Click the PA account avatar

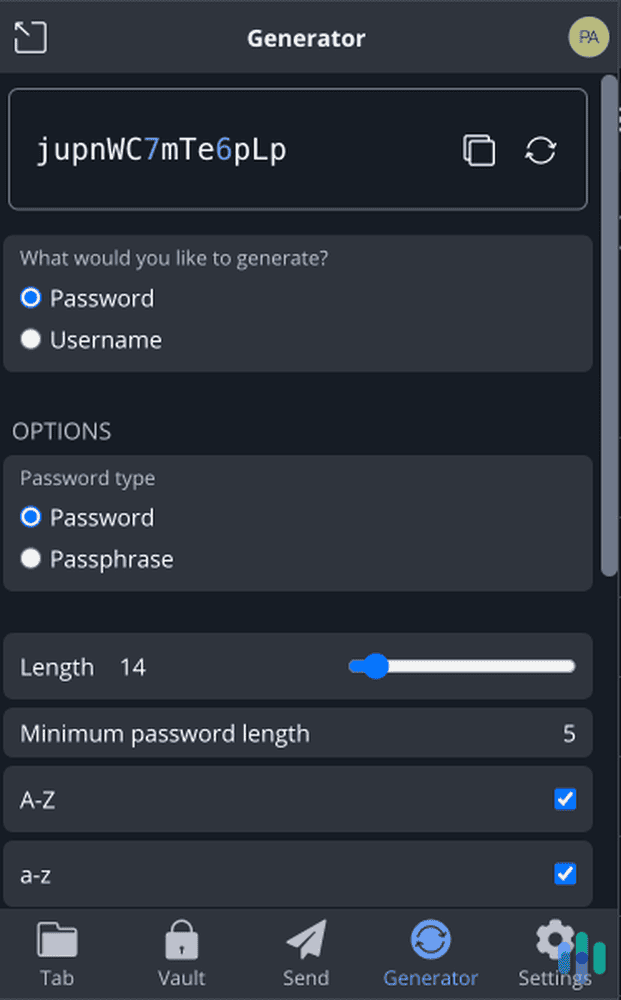(x=588, y=37)
